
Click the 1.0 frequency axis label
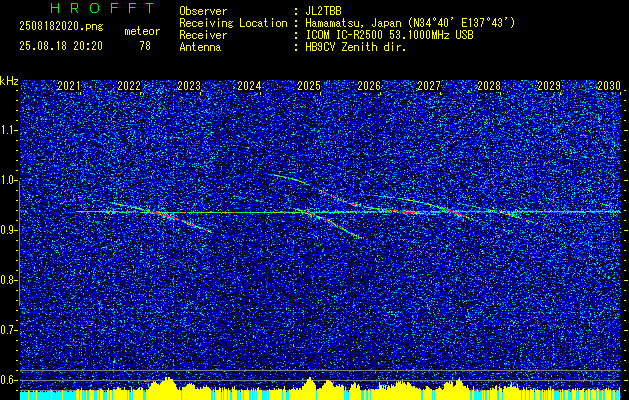click(x=9, y=181)
